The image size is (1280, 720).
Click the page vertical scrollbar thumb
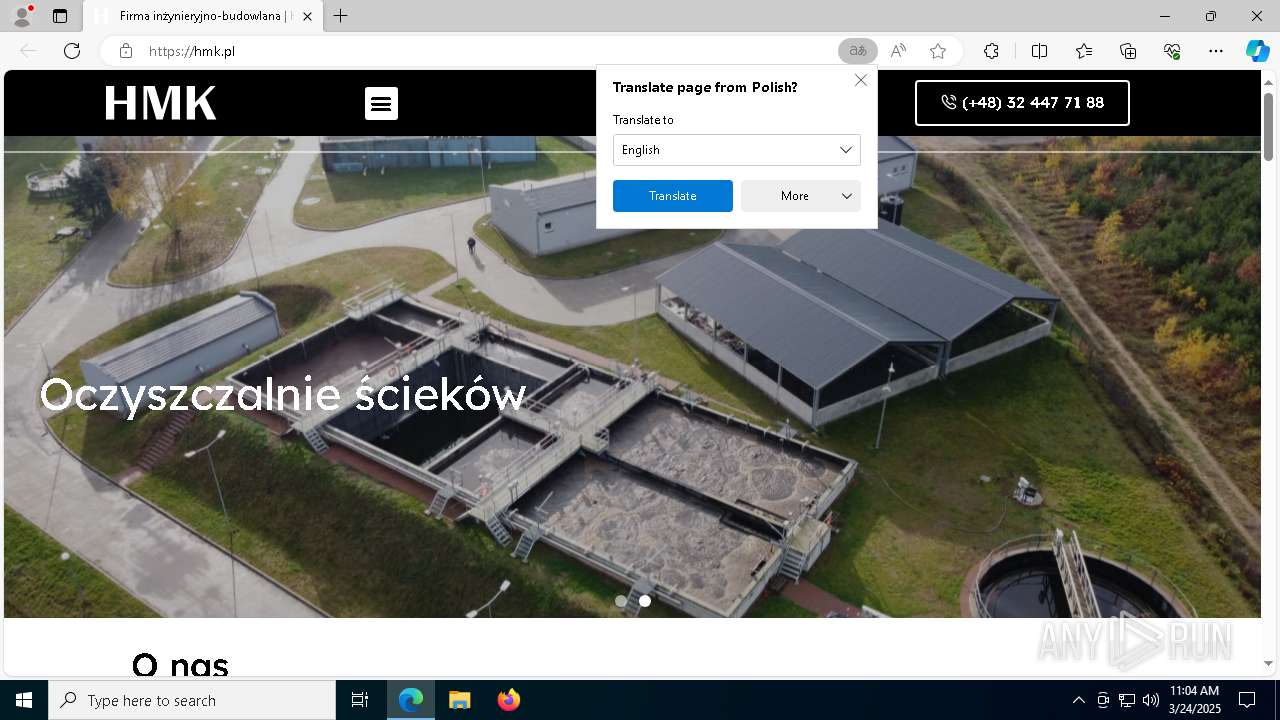[1268, 125]
